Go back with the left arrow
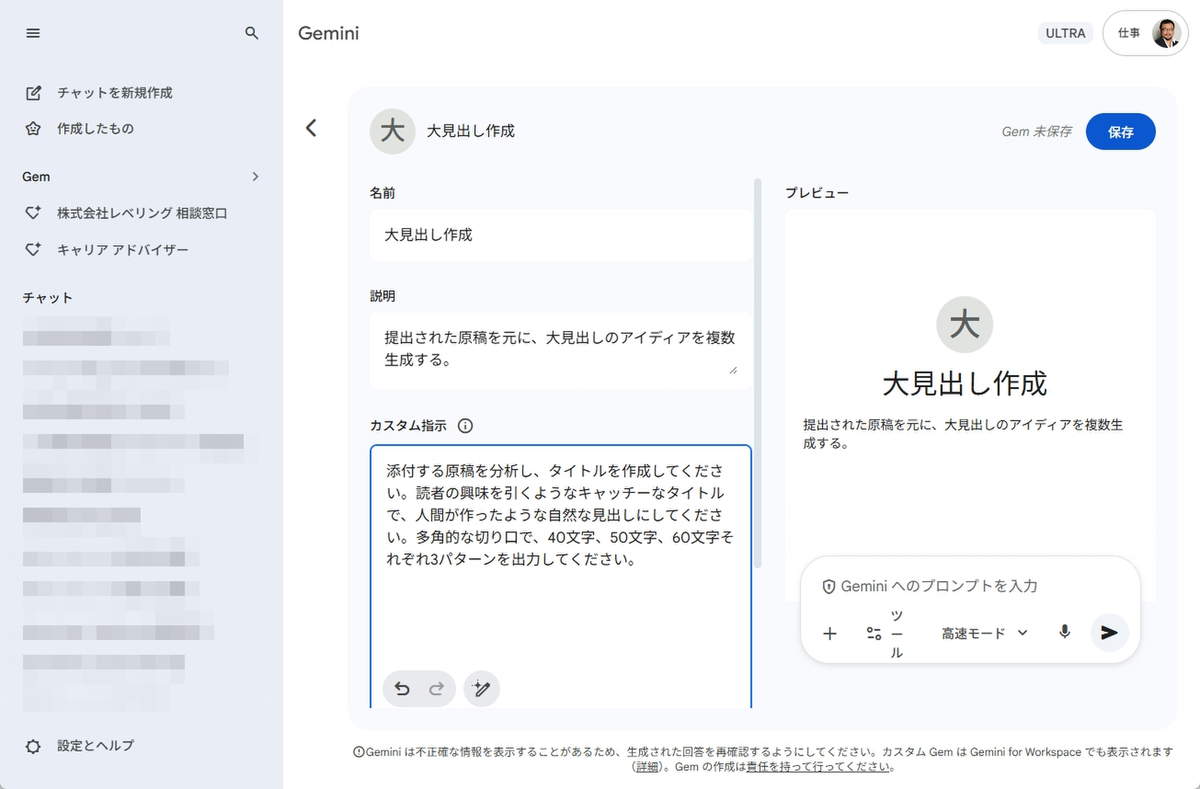The image size is (1200, 789). coord(311,128)
